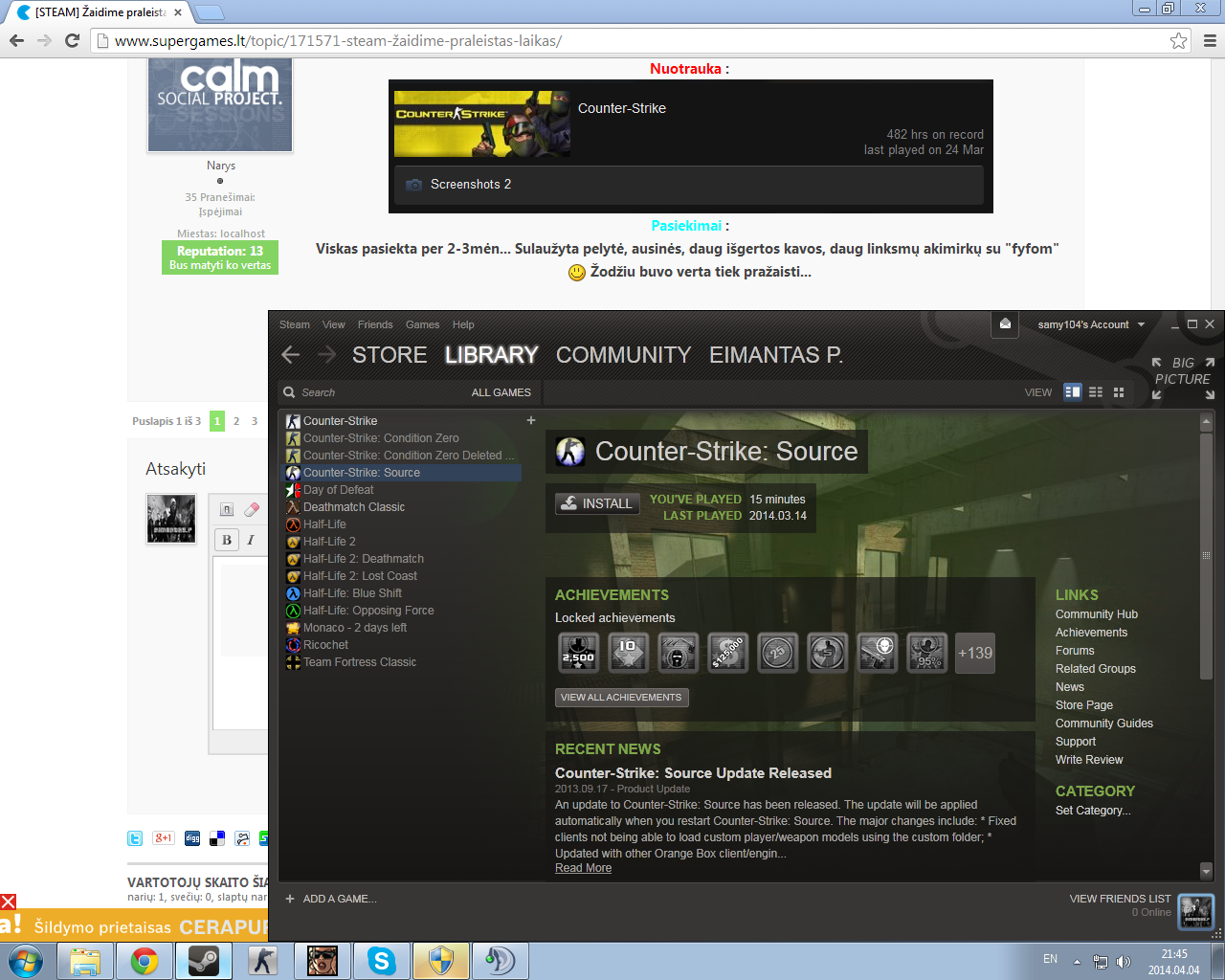This screenshot has height=980, width=1225.
Task: Toggle italic formatting in reply editor
Action: [x=251, y=540]
